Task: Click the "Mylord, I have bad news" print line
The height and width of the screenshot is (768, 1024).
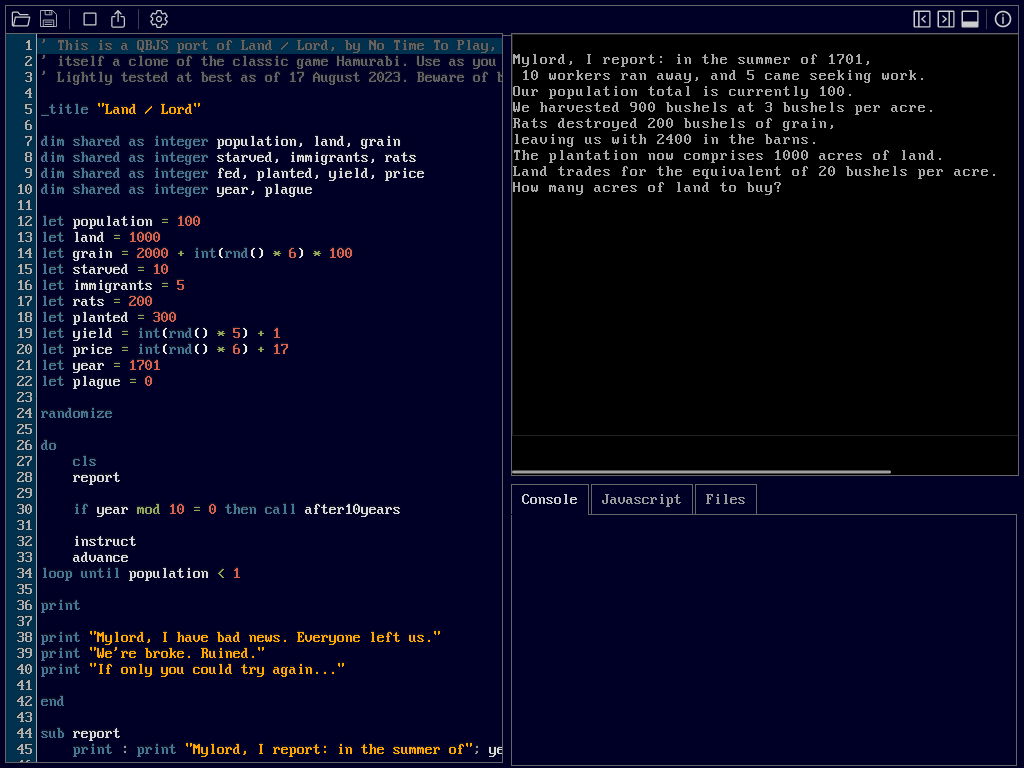Action: [x=241, y=637]
